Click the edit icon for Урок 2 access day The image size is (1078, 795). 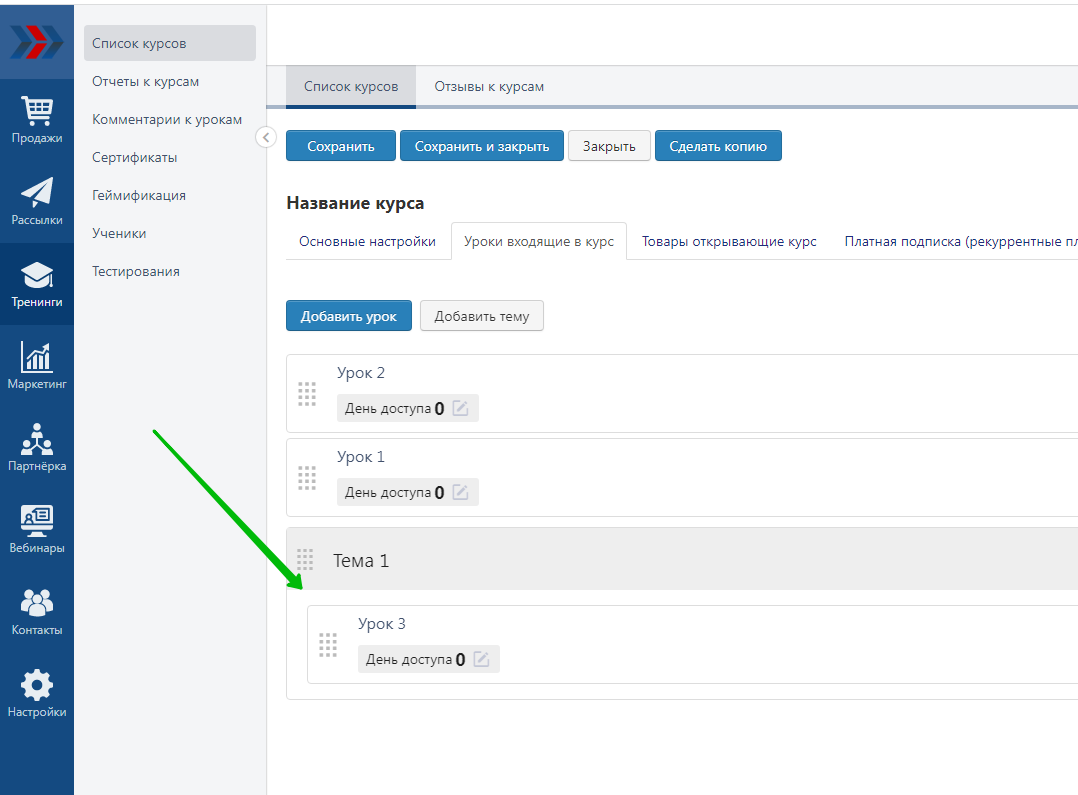coord(460,408)
